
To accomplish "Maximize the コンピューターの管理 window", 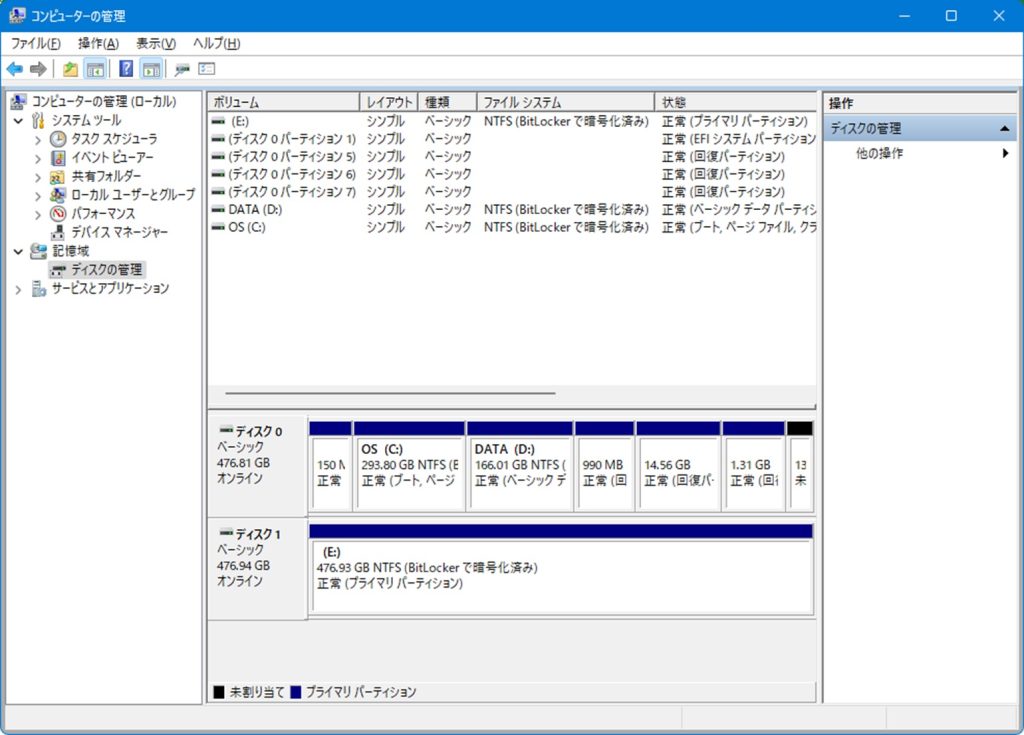I will [x=951, y=16].
